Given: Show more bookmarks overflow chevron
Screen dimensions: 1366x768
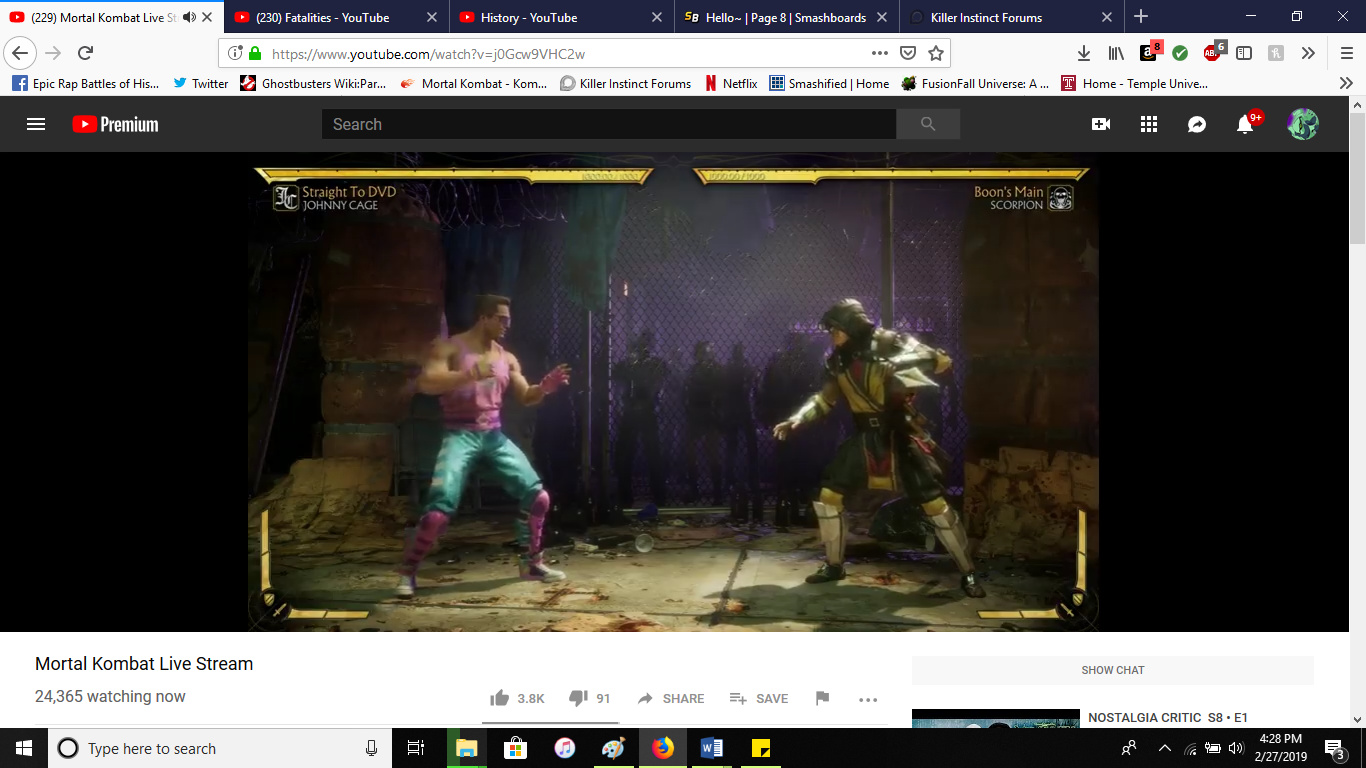Looking at the screenshot, I should point(1345,84).
